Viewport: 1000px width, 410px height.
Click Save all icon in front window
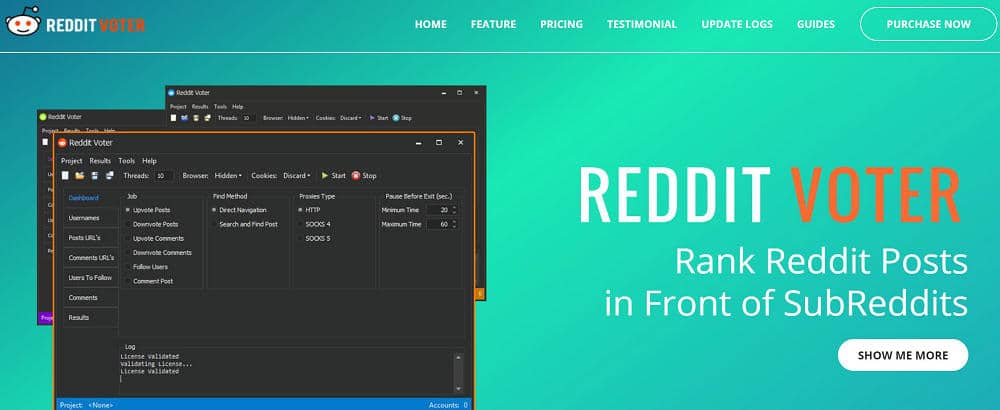point(109,175)
